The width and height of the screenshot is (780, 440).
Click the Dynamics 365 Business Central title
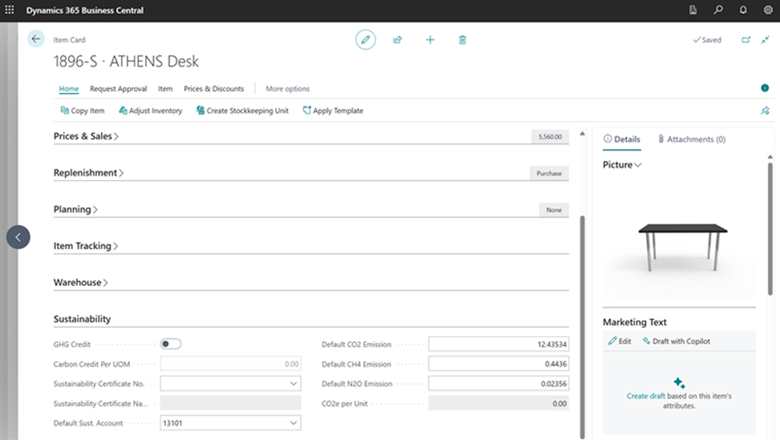tap(85, 10)
